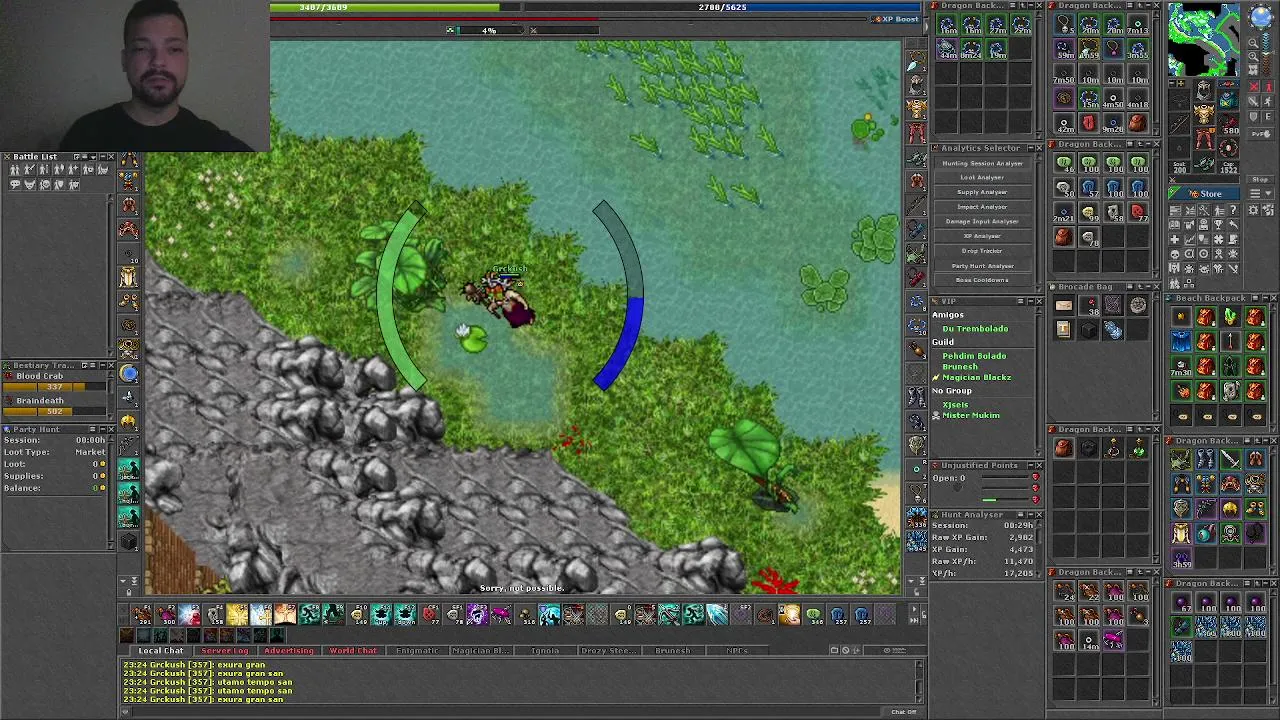Collapse the Brocade Bag container
The height and width of the screenshot is (720, 1280).
[x=1148, y=287]
